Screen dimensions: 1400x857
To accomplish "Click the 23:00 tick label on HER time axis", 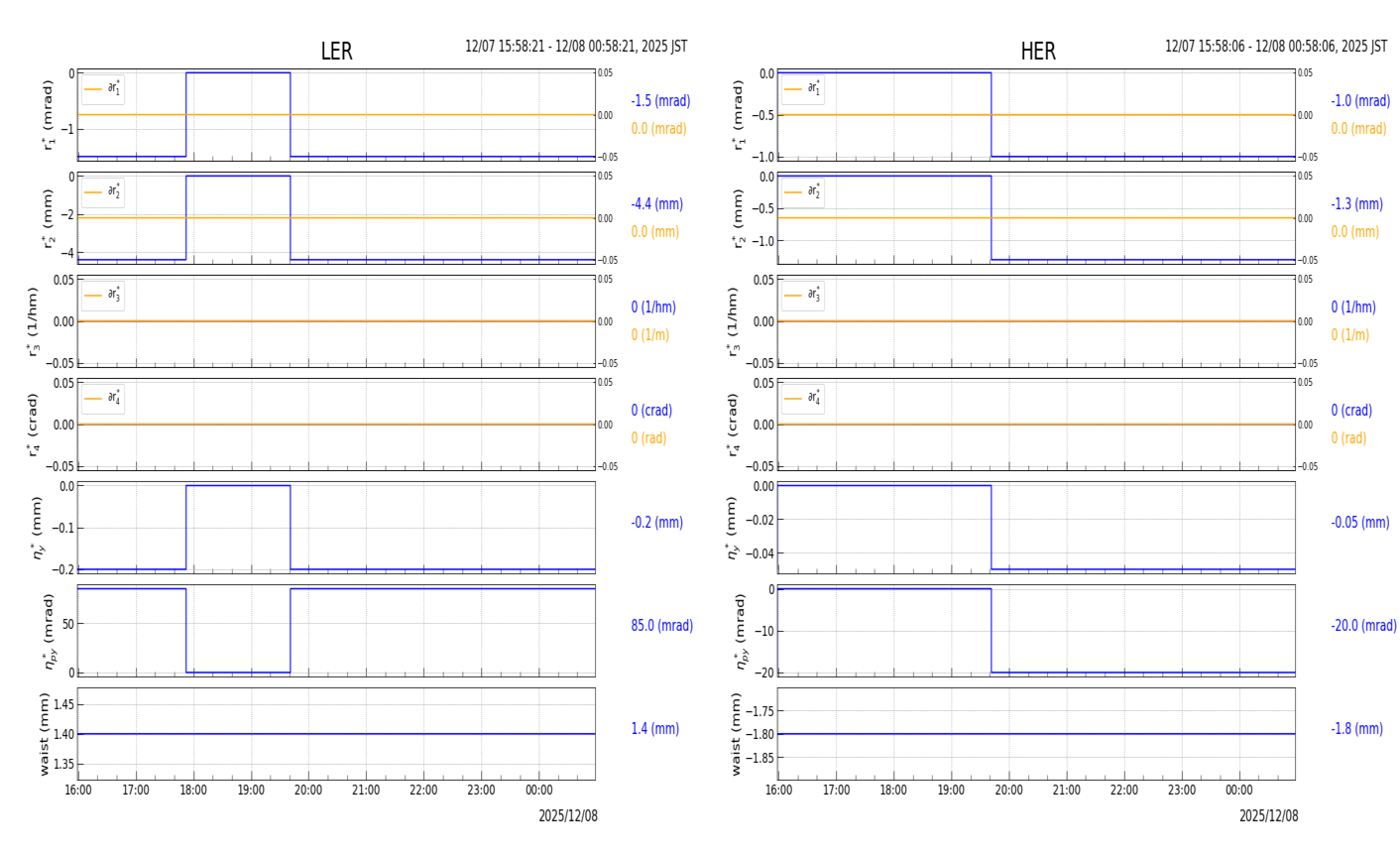I will (1182, 791).
